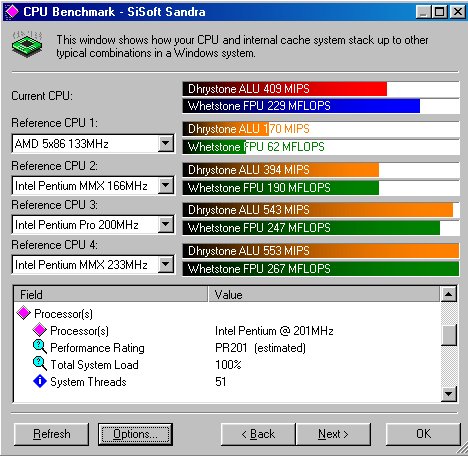Select the AMD 5x86 133MHz combo box
468x456 pixels.
[93, 144]
